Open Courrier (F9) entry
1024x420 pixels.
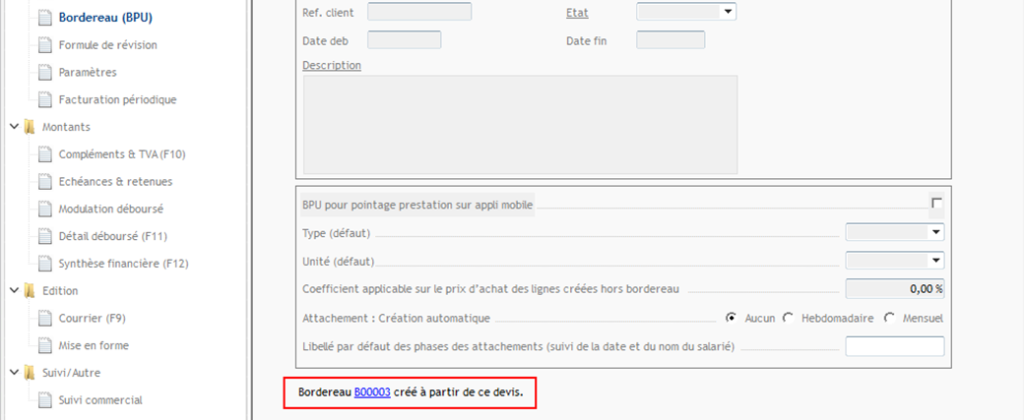[x=92, y=318]
